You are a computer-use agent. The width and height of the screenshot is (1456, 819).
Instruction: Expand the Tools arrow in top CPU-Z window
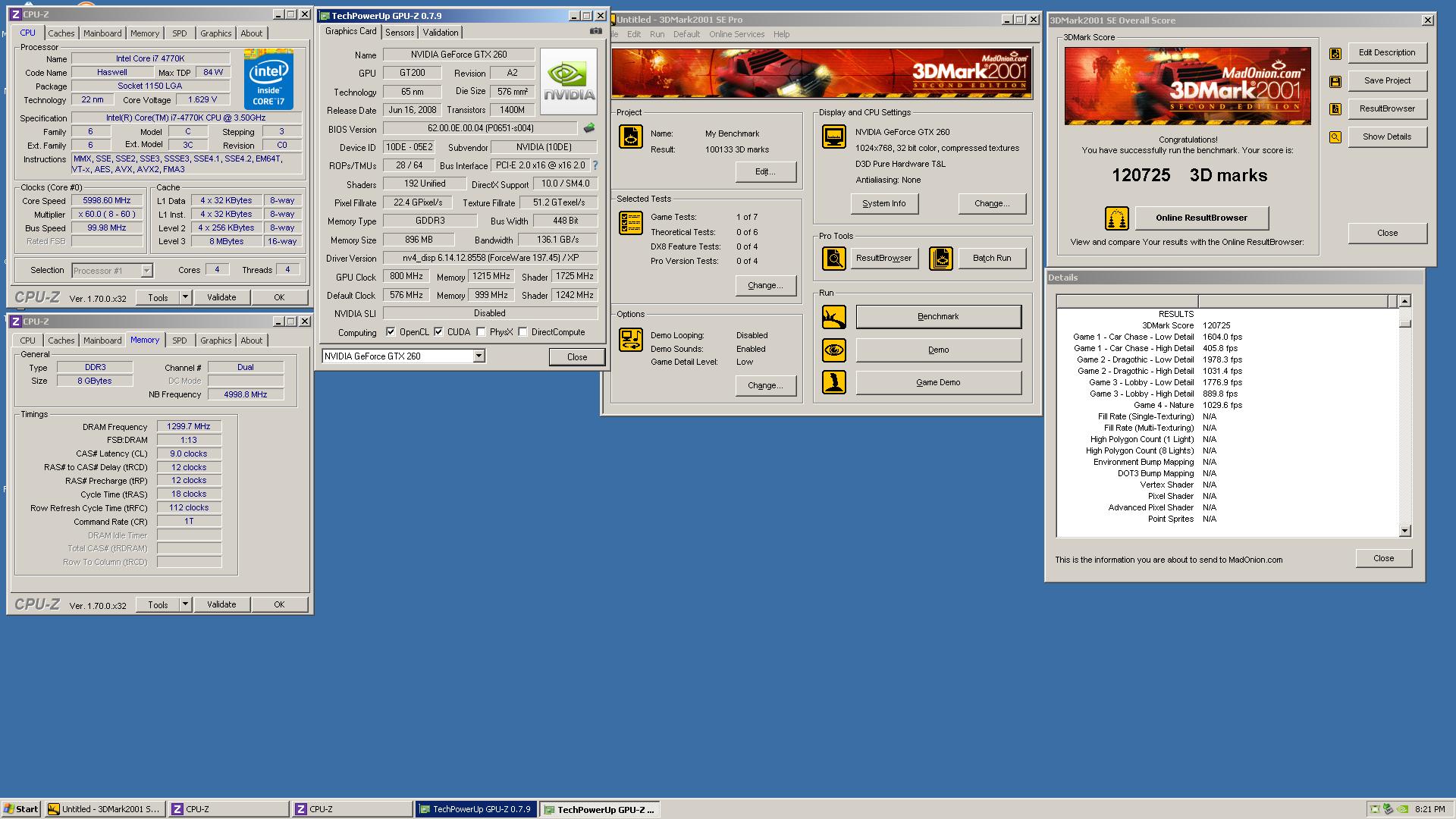(x=185, y=297)
